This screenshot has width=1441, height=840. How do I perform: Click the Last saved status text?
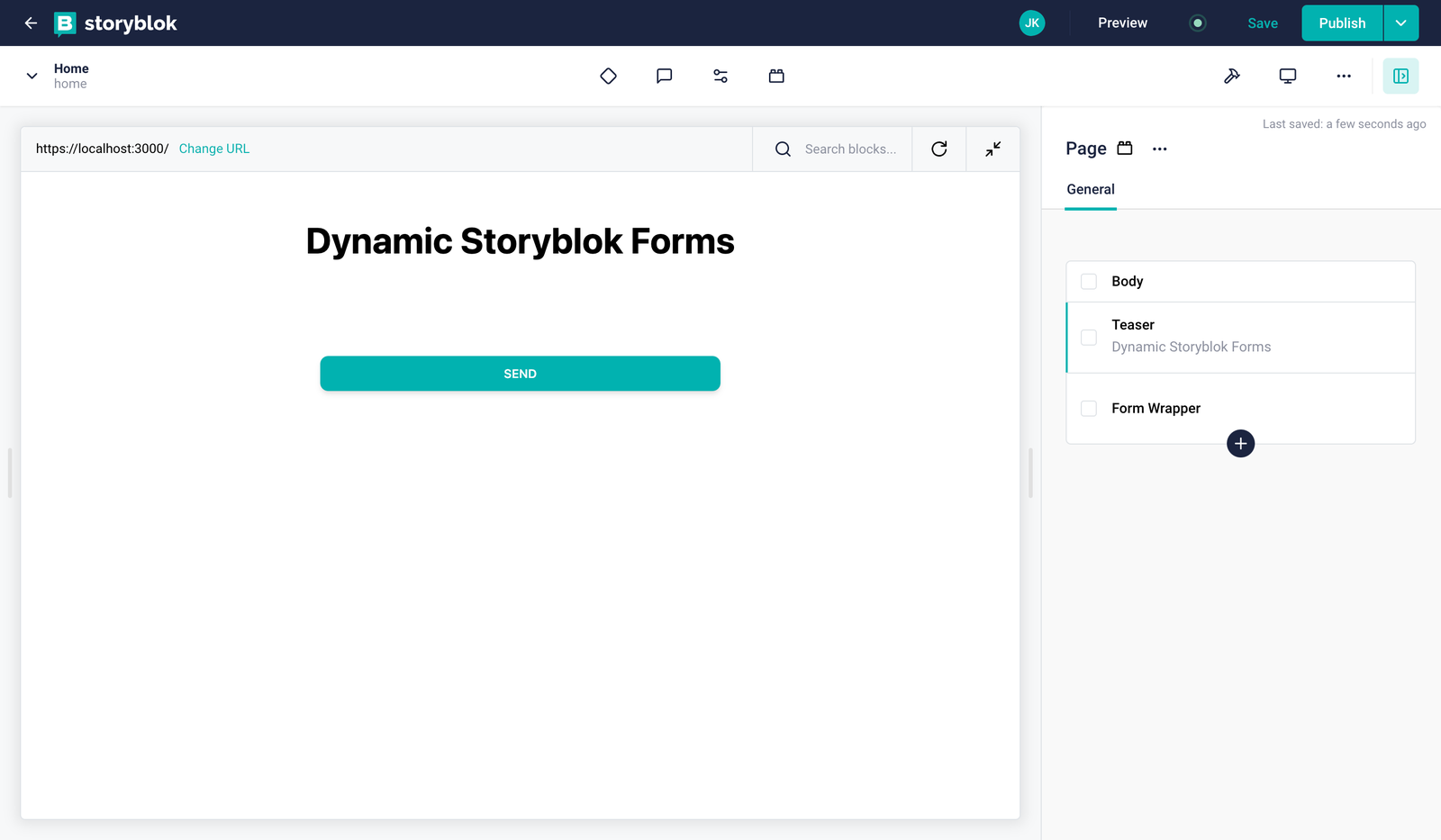(x=1344, y=124)
